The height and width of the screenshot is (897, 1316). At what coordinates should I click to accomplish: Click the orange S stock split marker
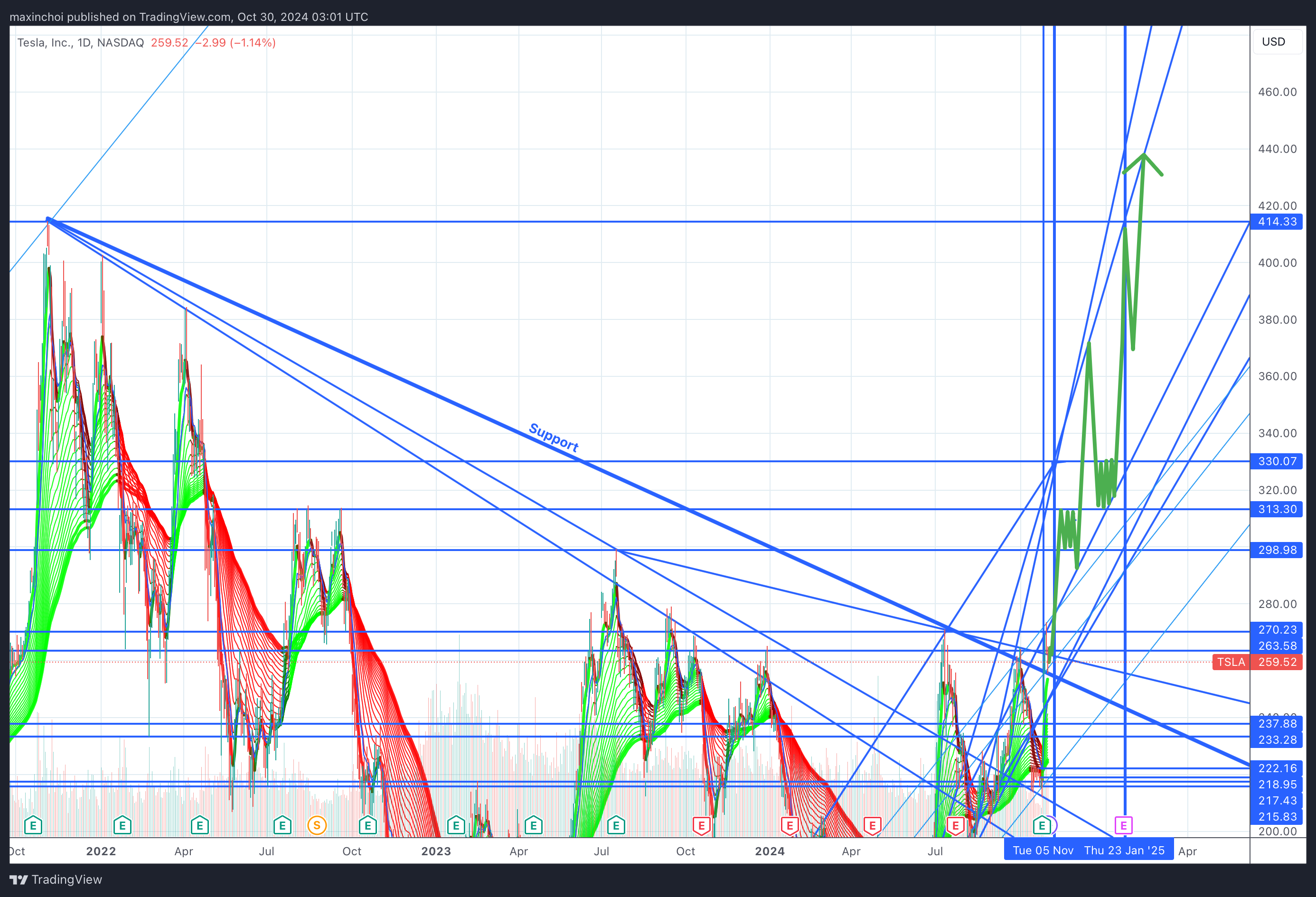pos(317,825)
